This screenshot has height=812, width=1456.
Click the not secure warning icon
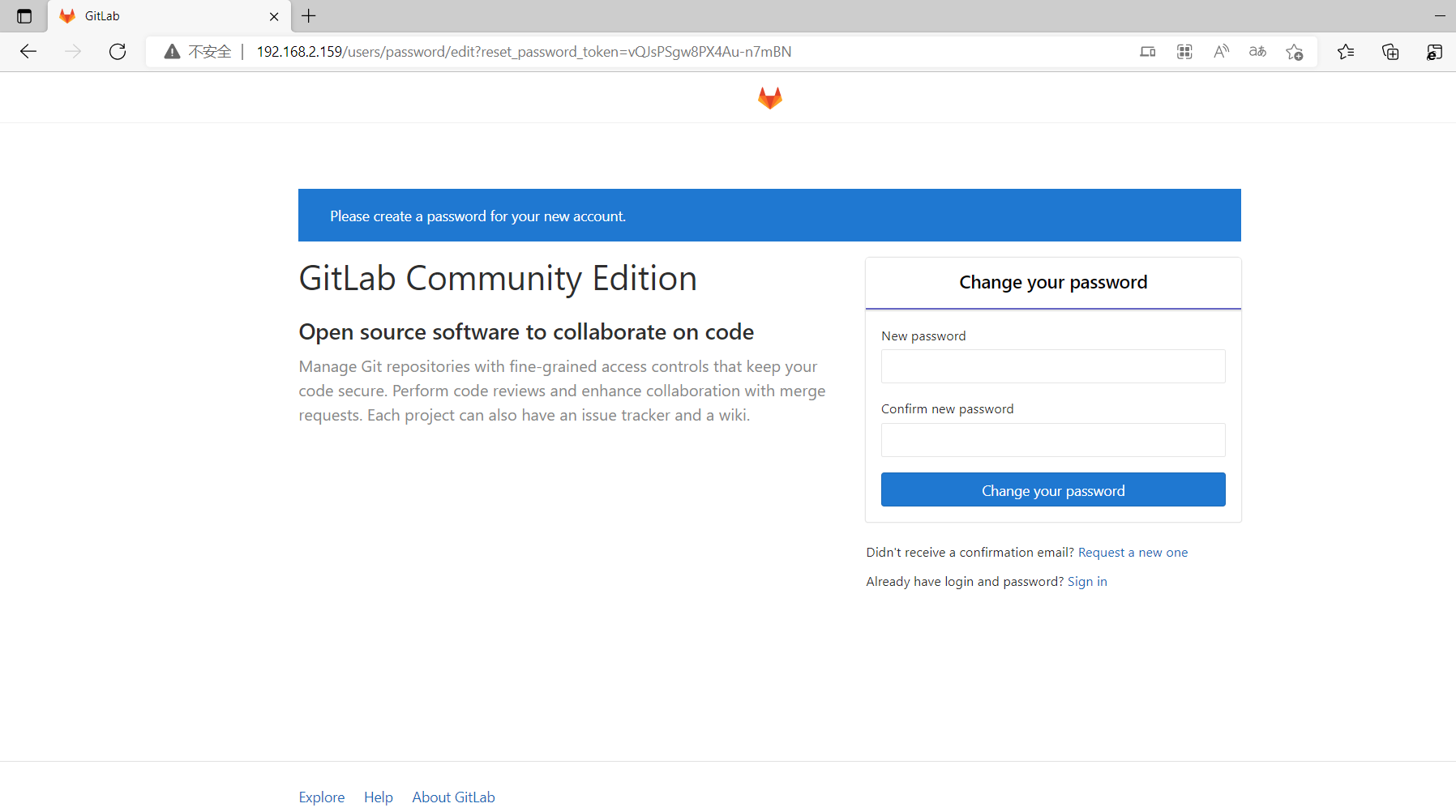(x=172, y=52)
